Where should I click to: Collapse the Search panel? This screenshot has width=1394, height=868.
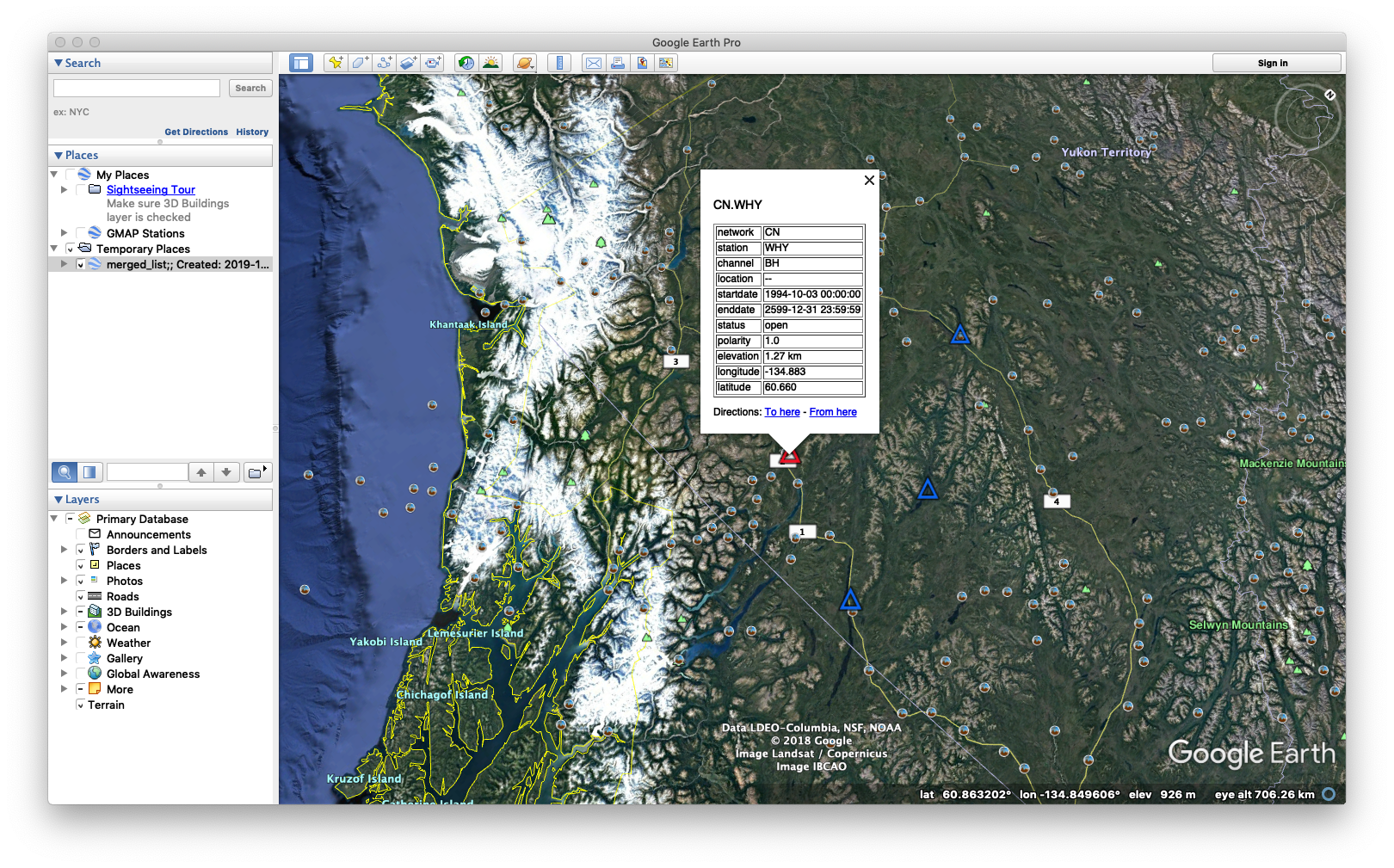click(x=58, y=63)
